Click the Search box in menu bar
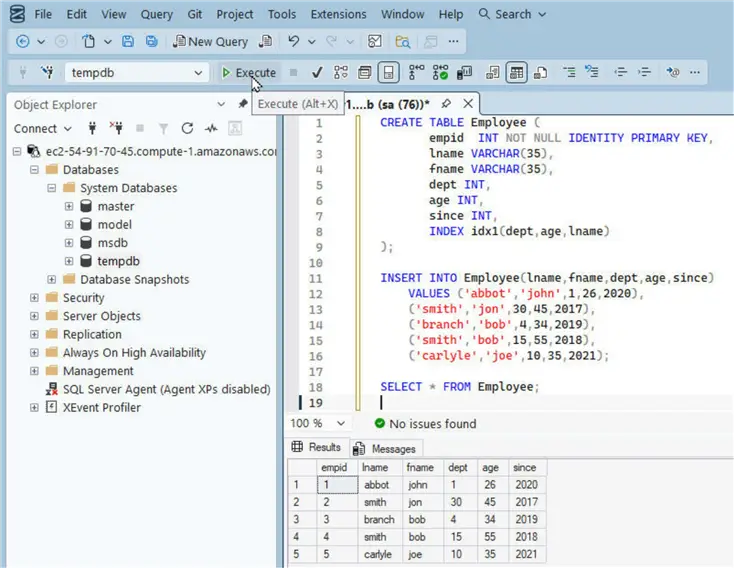This screenshot has width=734, height=568. coord(512,15)
